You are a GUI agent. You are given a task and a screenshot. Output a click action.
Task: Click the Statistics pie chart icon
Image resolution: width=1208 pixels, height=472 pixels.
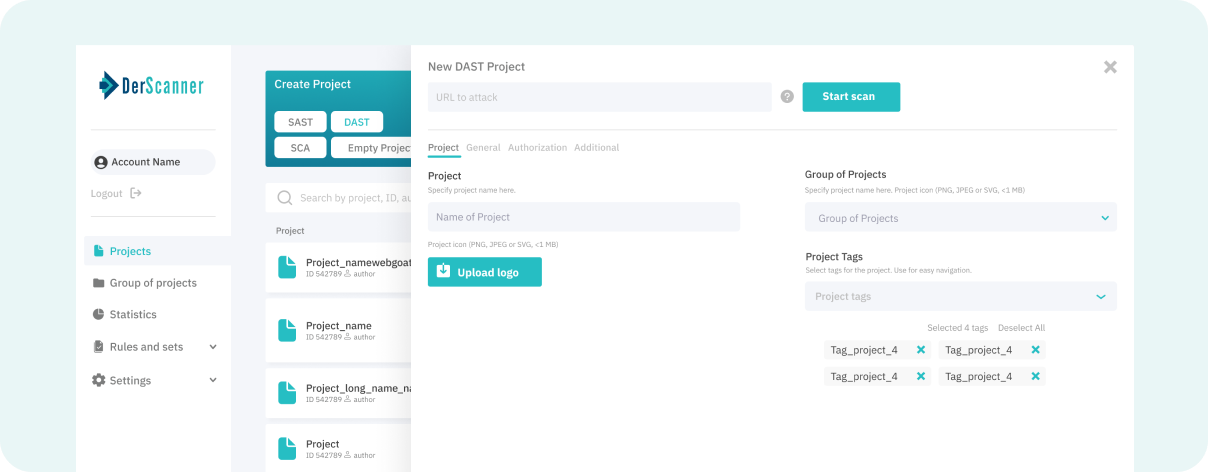click(99, 314)
